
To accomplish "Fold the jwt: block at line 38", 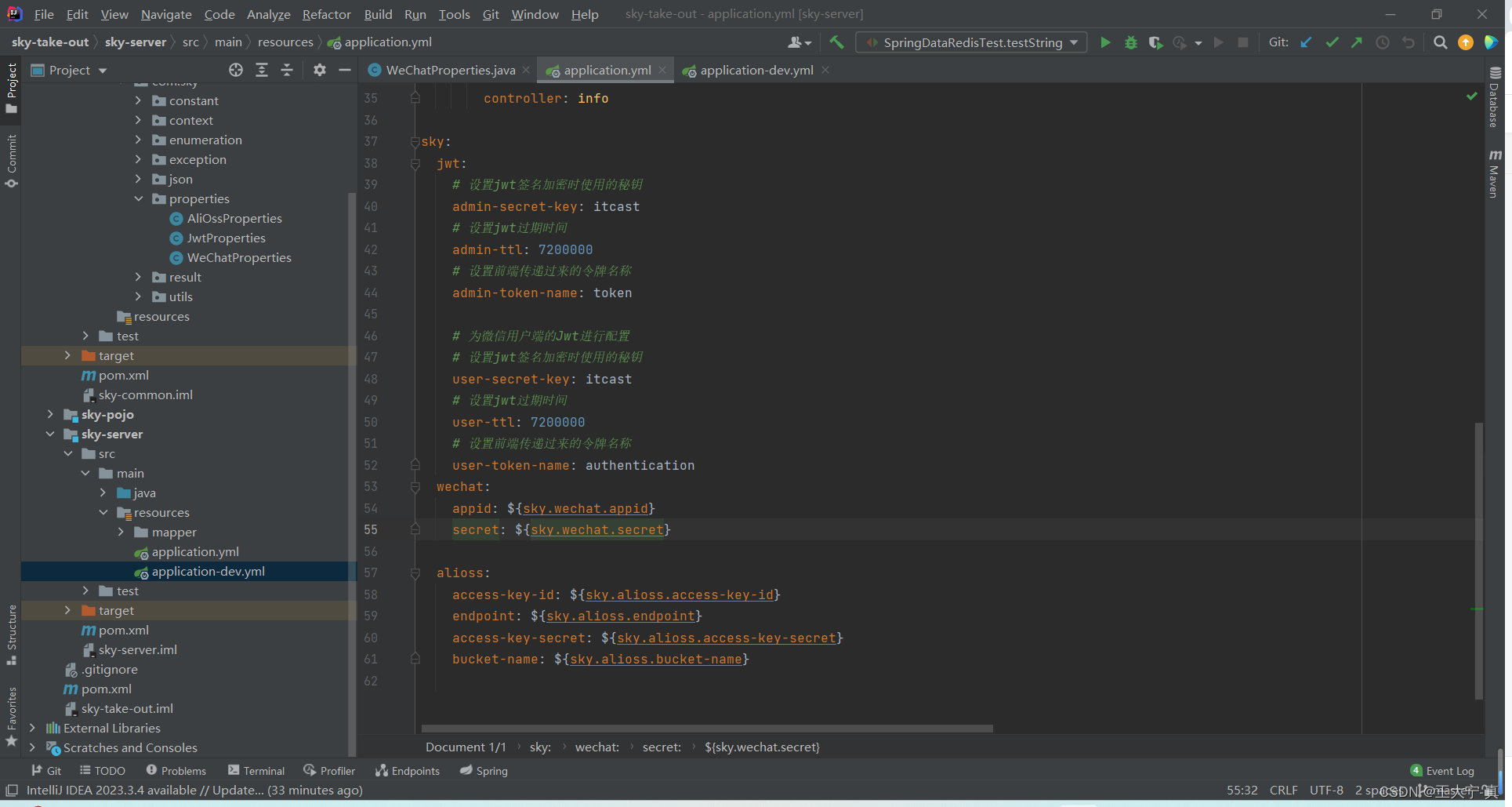I will [415, 163].
